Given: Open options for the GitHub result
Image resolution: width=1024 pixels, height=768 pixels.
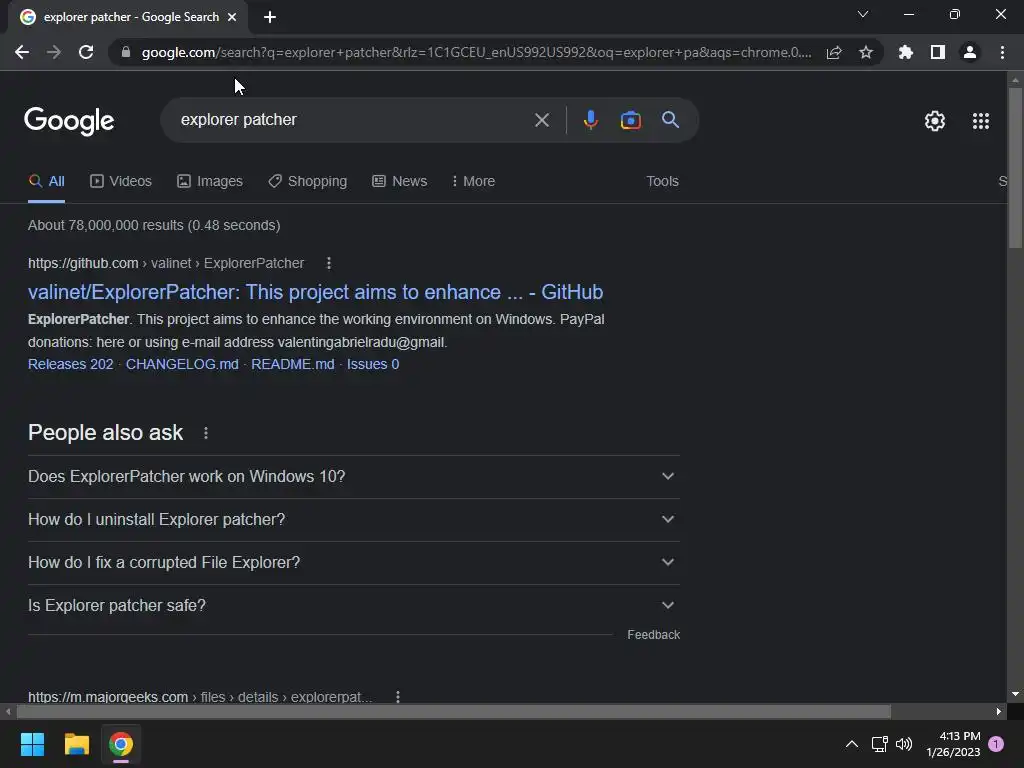Looking at the screenshot, I should click(328, 263).
